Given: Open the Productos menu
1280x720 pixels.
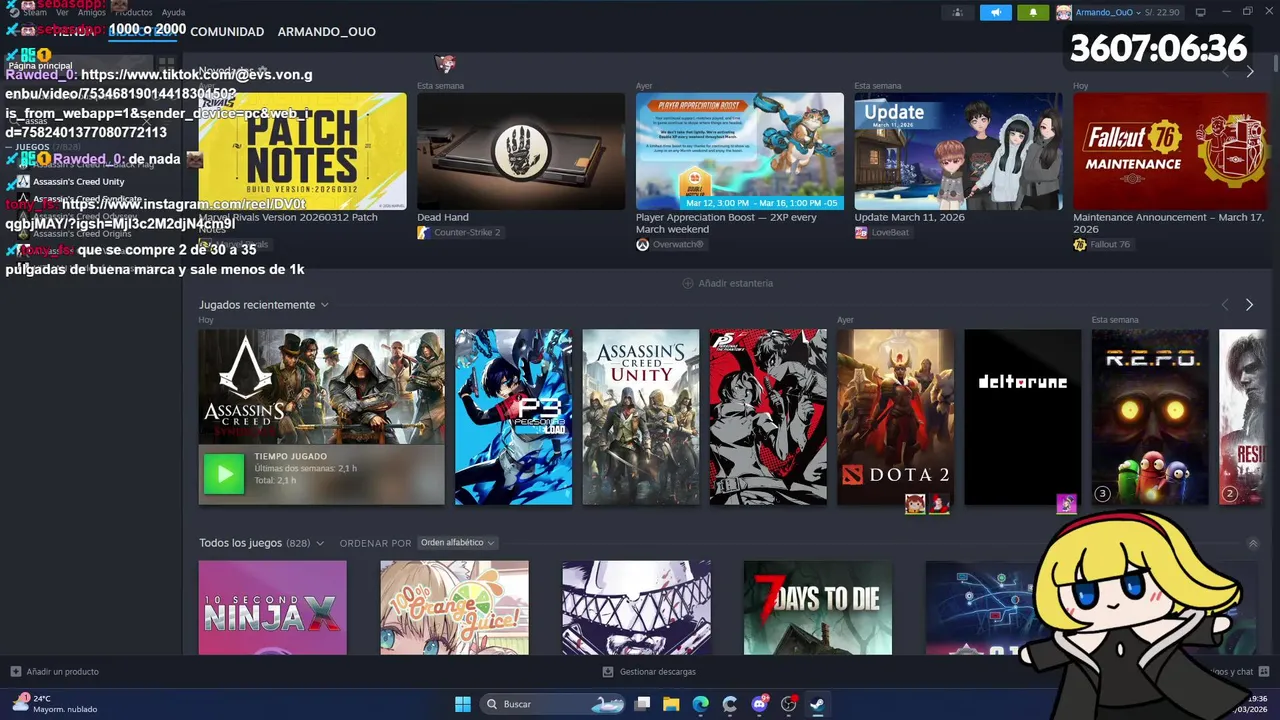Looking at the screenshot, I should (x=133, y=12).
